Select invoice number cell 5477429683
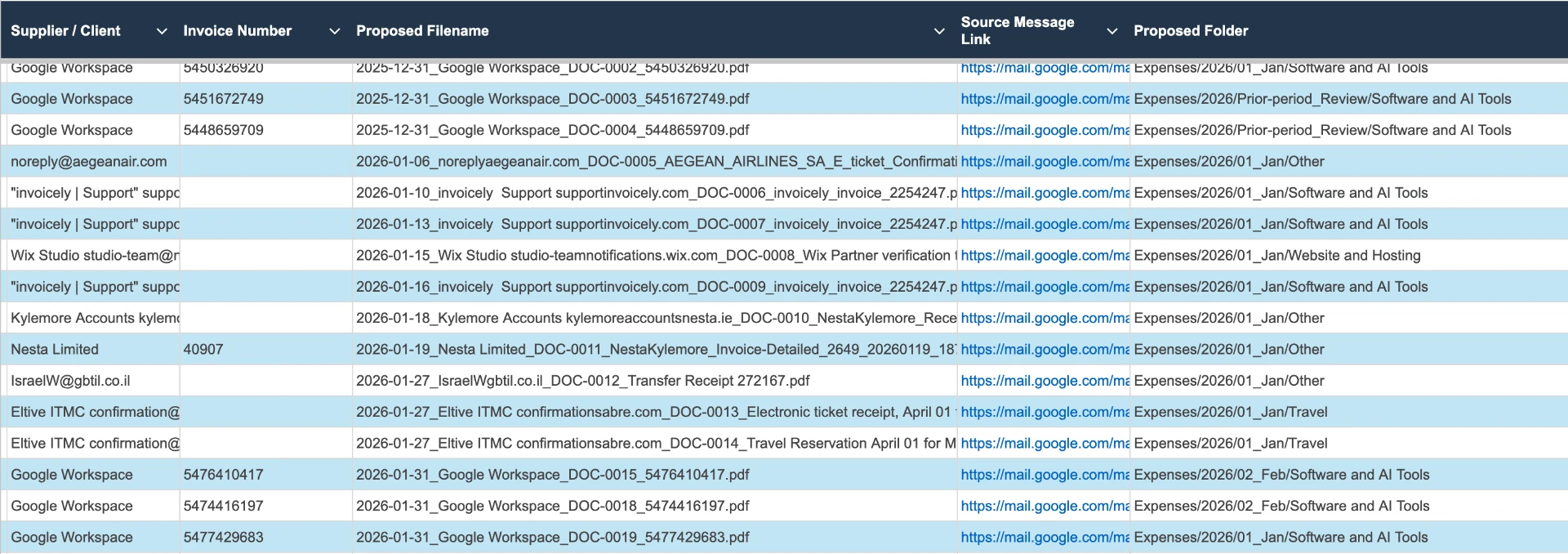This screenshot has width=1568, height=554. pos(266,538)
